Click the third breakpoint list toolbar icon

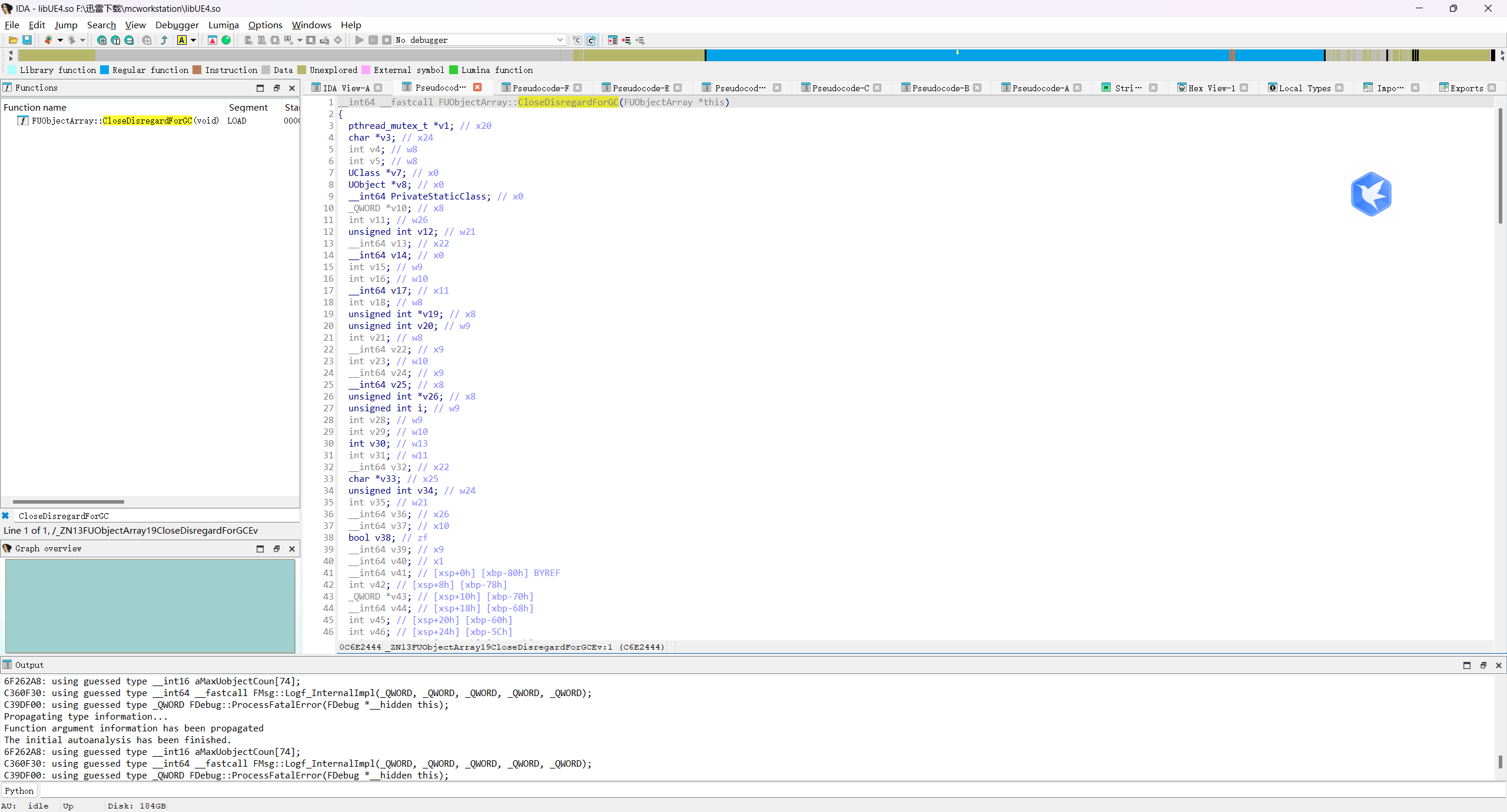[x=640, y=40]
